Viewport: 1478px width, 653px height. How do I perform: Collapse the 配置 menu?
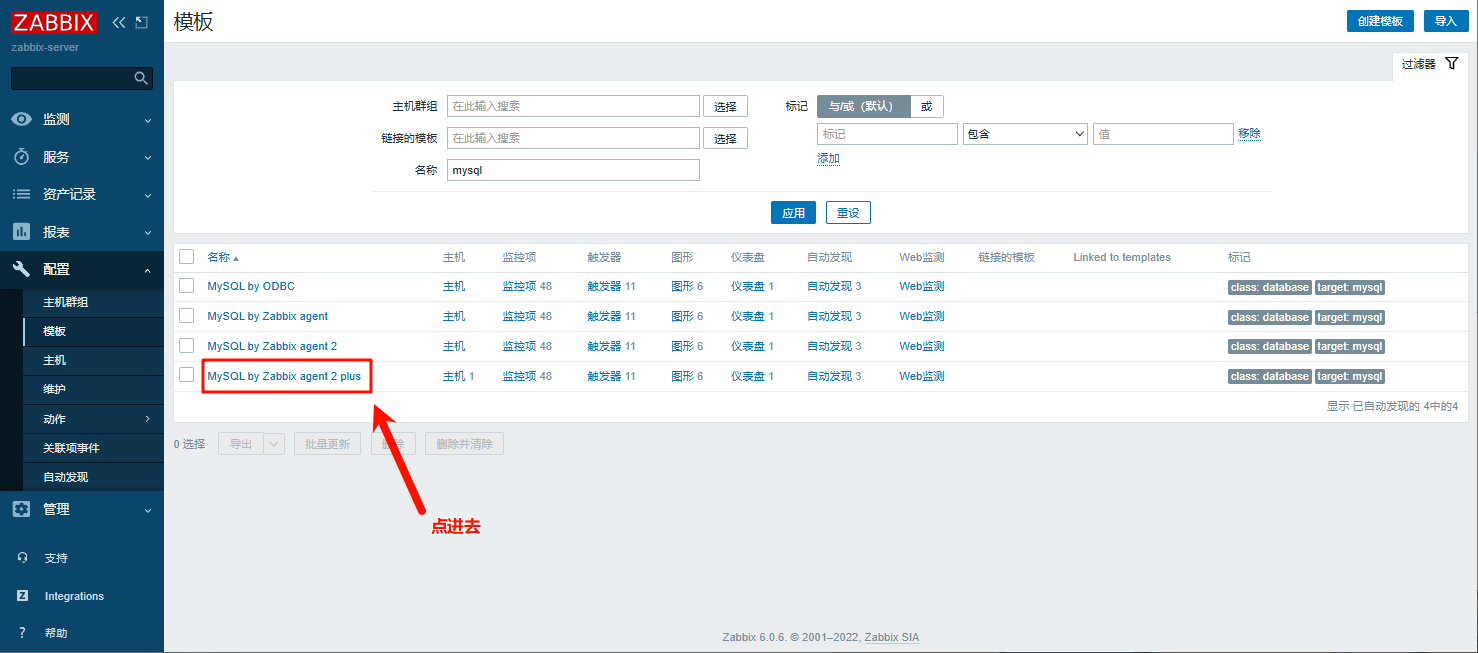pyautogui.click(x=148, y=270)
